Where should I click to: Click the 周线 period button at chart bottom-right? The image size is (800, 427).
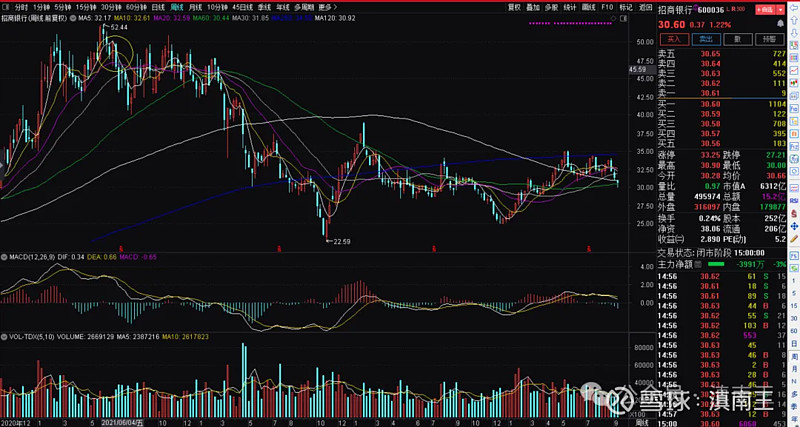(x=642, y=423)
